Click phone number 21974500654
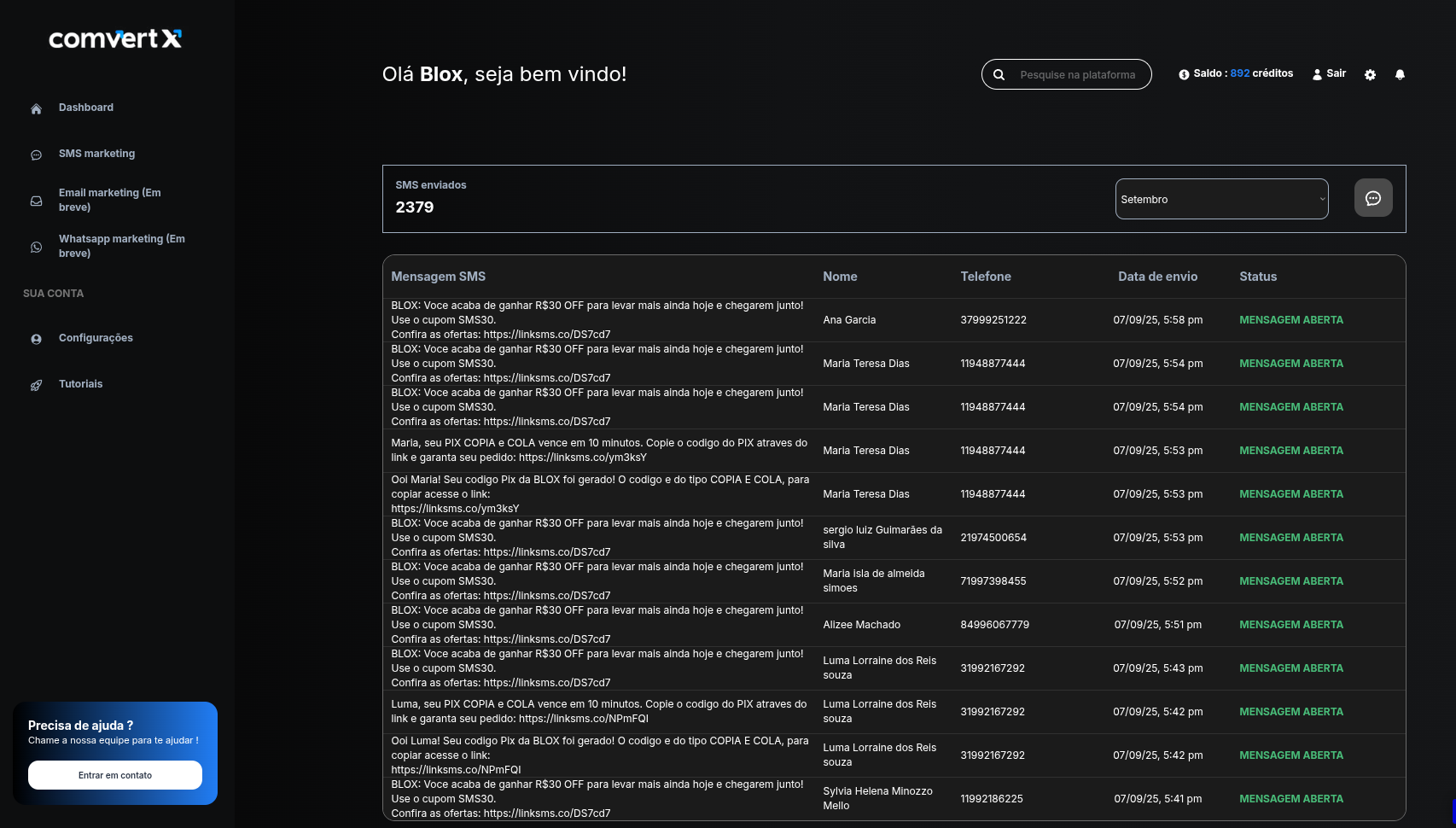 click(x=993, y=538)
